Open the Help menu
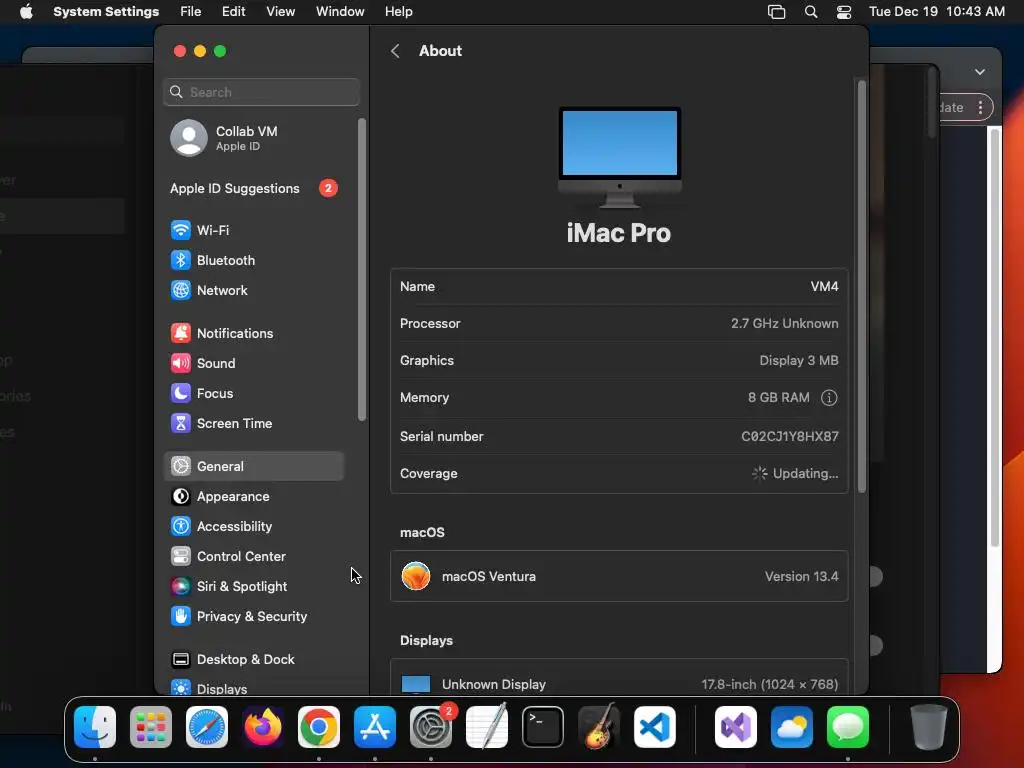The height and width of the screenshot is (768, 1024). click(398, 12)
